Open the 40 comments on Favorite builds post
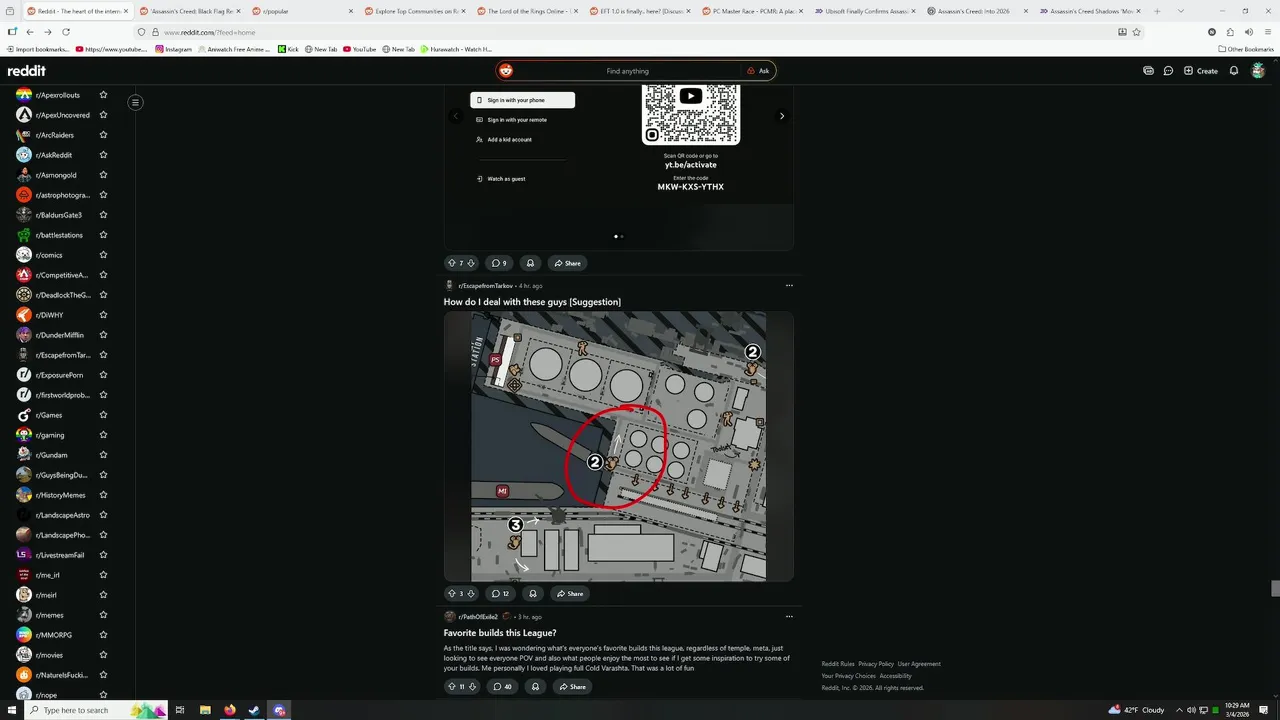 click(x=502, y=686)
